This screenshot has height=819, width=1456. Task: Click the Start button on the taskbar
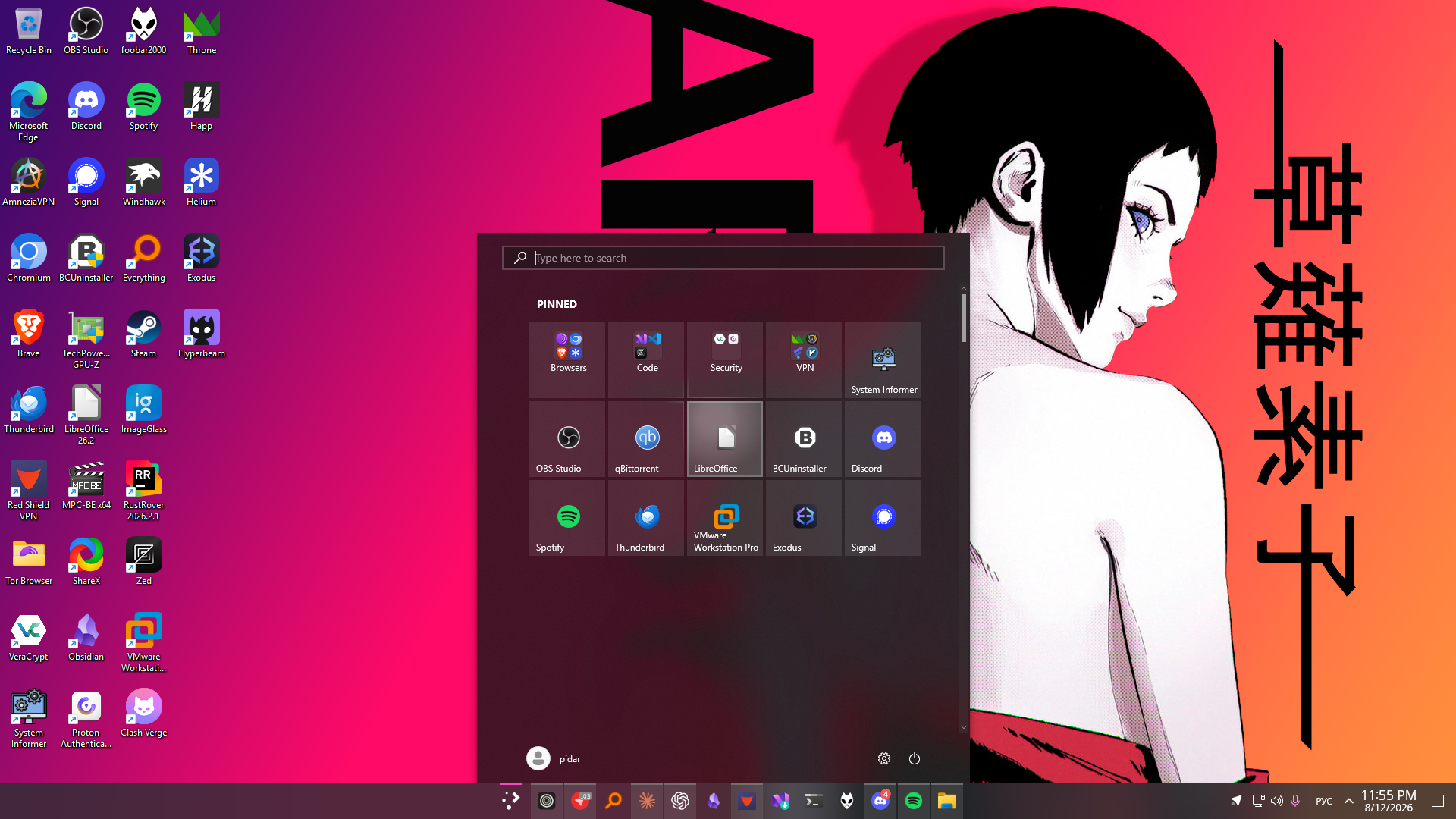click(x=511, y=801)
